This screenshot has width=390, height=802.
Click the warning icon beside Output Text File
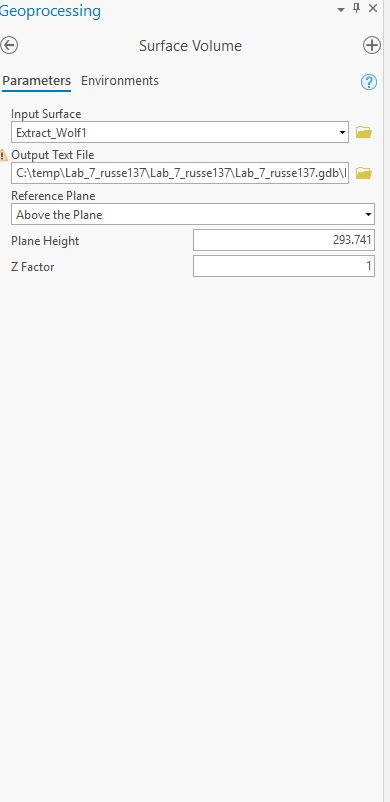4,155
